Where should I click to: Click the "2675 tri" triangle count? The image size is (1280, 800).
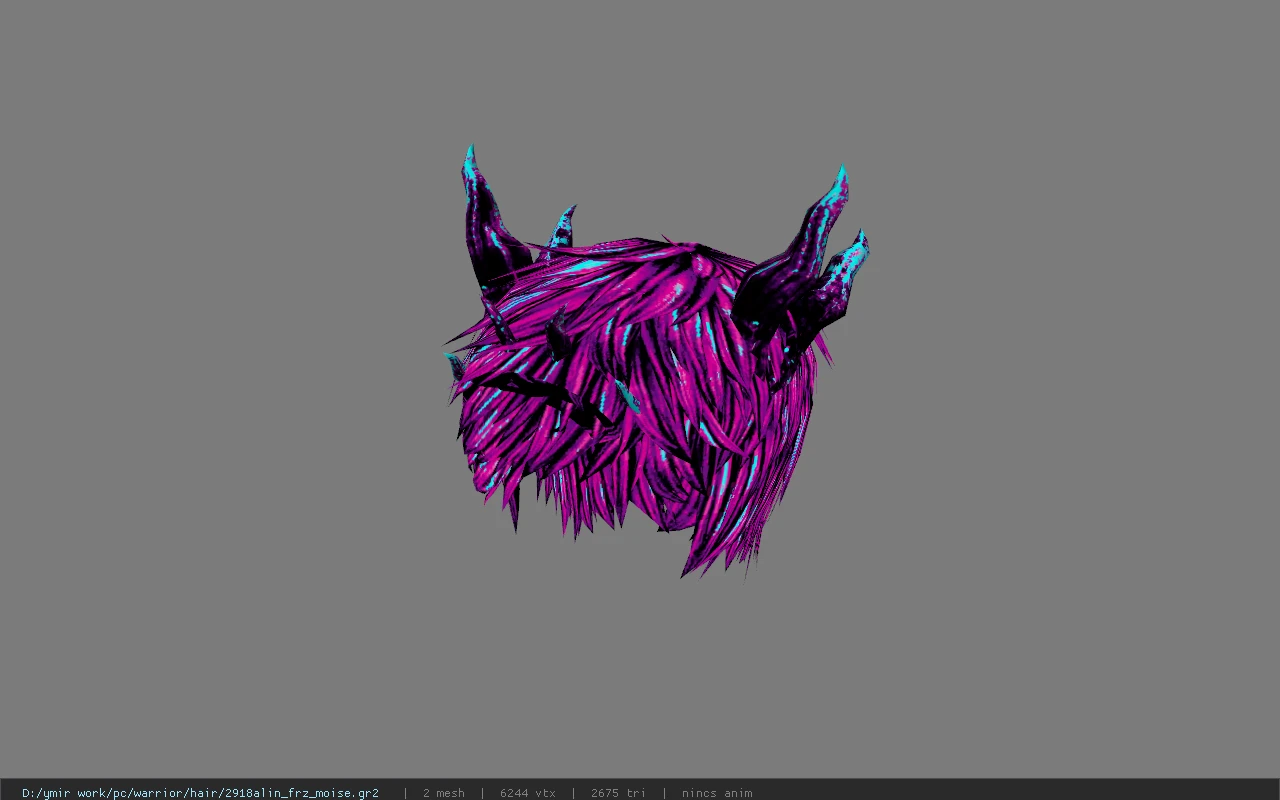click(x=618, y=793)
